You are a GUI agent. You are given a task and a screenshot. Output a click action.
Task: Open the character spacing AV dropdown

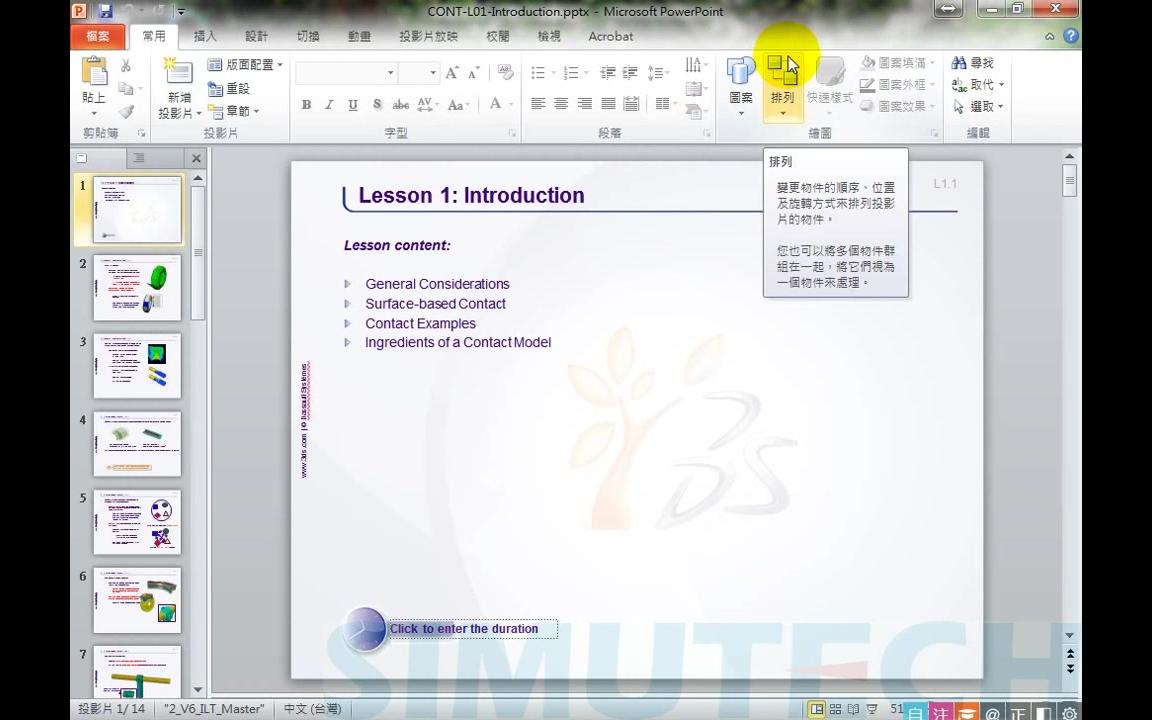pos(427,104)
